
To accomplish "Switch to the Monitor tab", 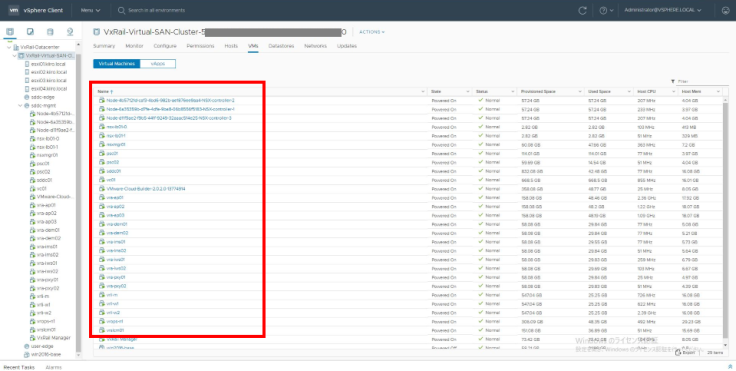I will pos(134,46).
